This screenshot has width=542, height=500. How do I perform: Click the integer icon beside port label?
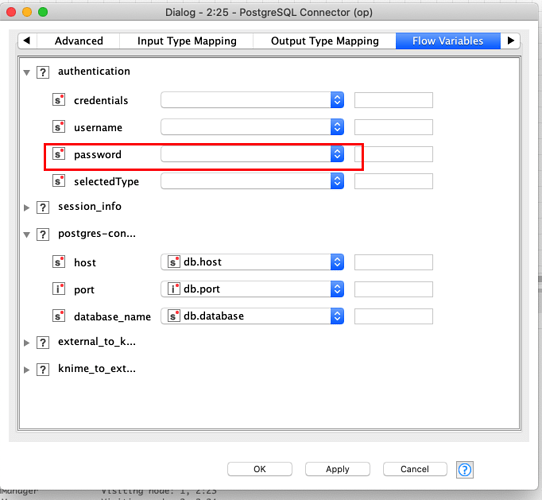click(x=58, y=289)
